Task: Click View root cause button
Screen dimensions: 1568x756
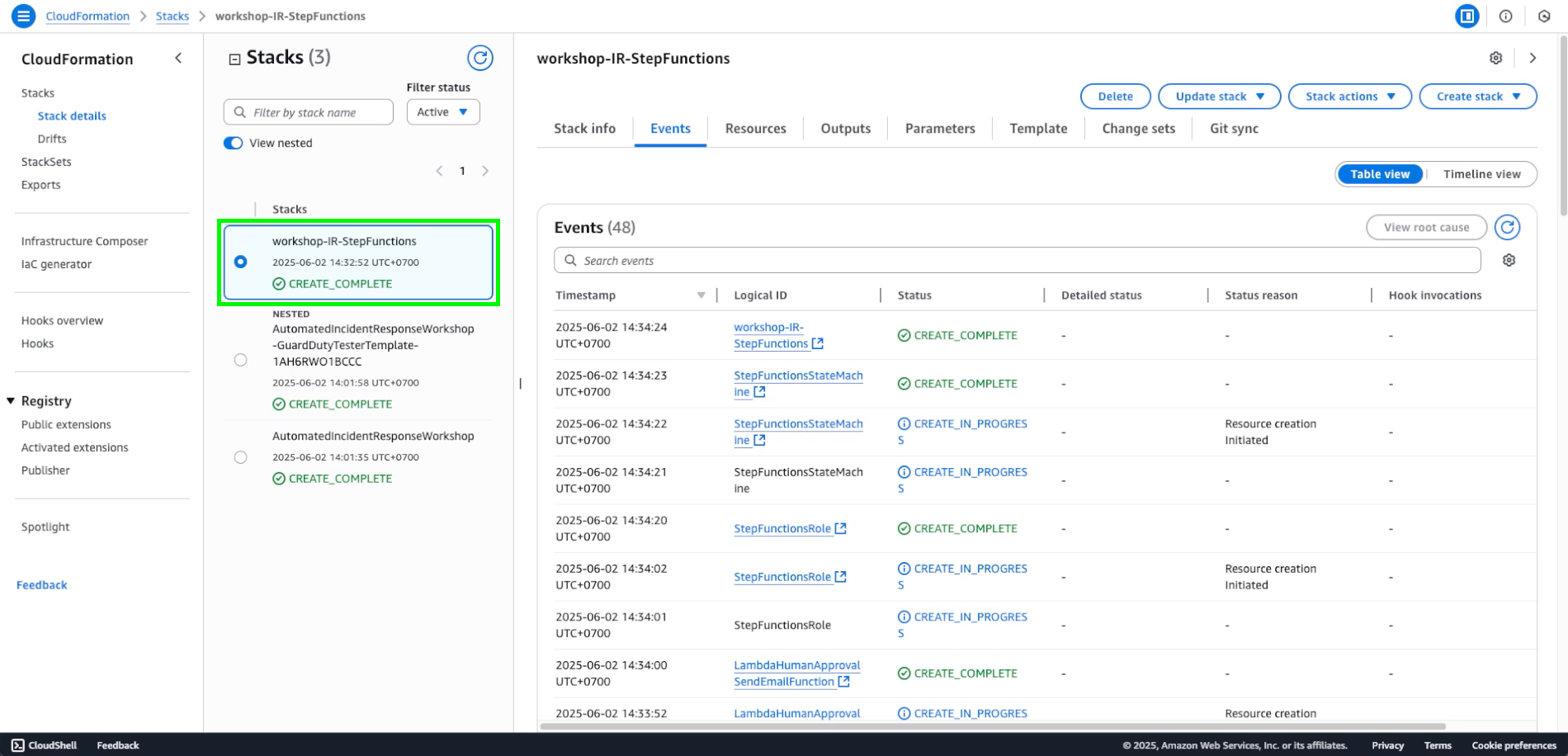Action: [1426, 227]
